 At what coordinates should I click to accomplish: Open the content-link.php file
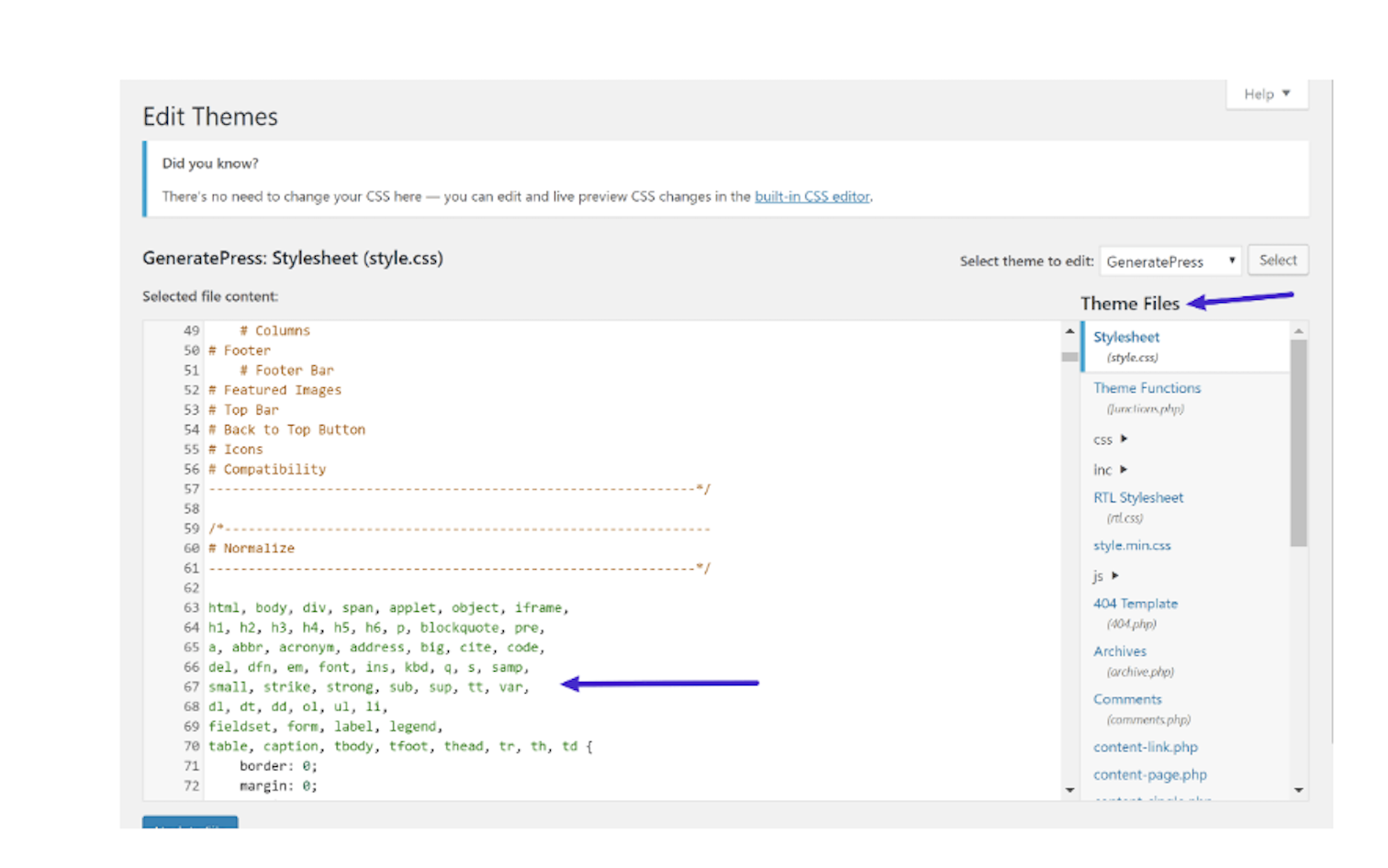click(1146, 747)
